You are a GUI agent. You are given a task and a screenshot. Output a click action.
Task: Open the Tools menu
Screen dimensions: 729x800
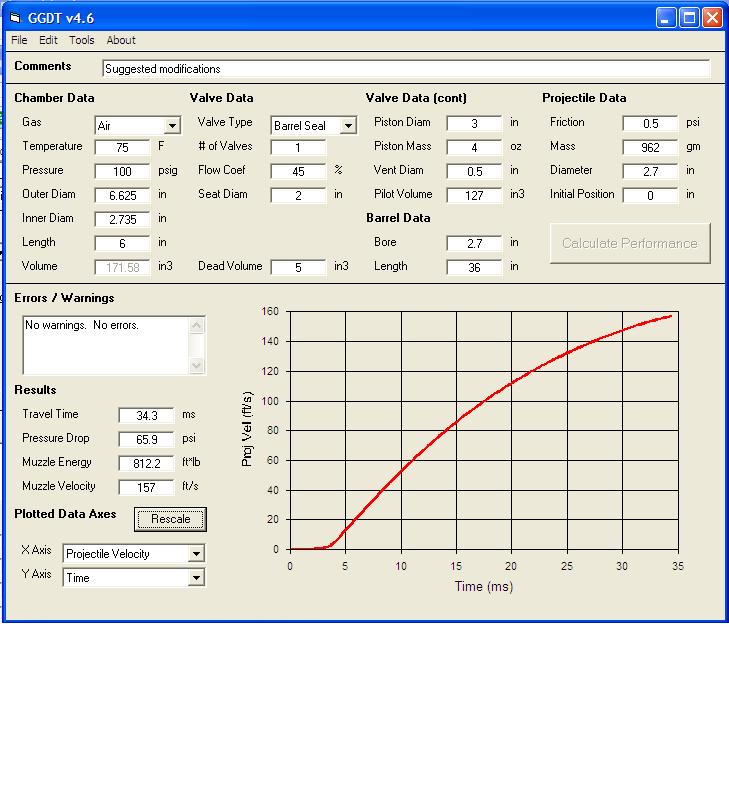tap(82, 40)
